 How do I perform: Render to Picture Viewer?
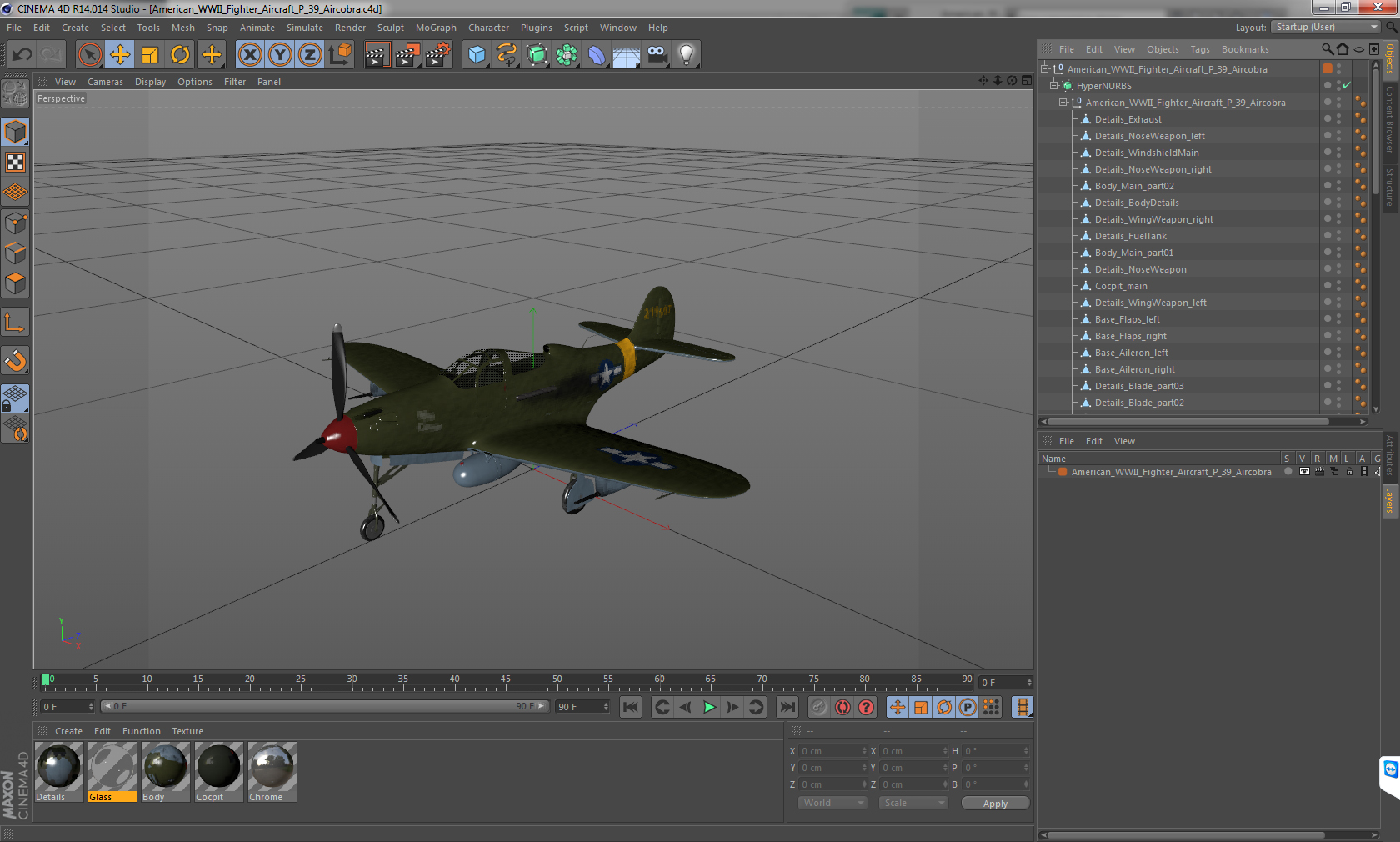(407, 55)
